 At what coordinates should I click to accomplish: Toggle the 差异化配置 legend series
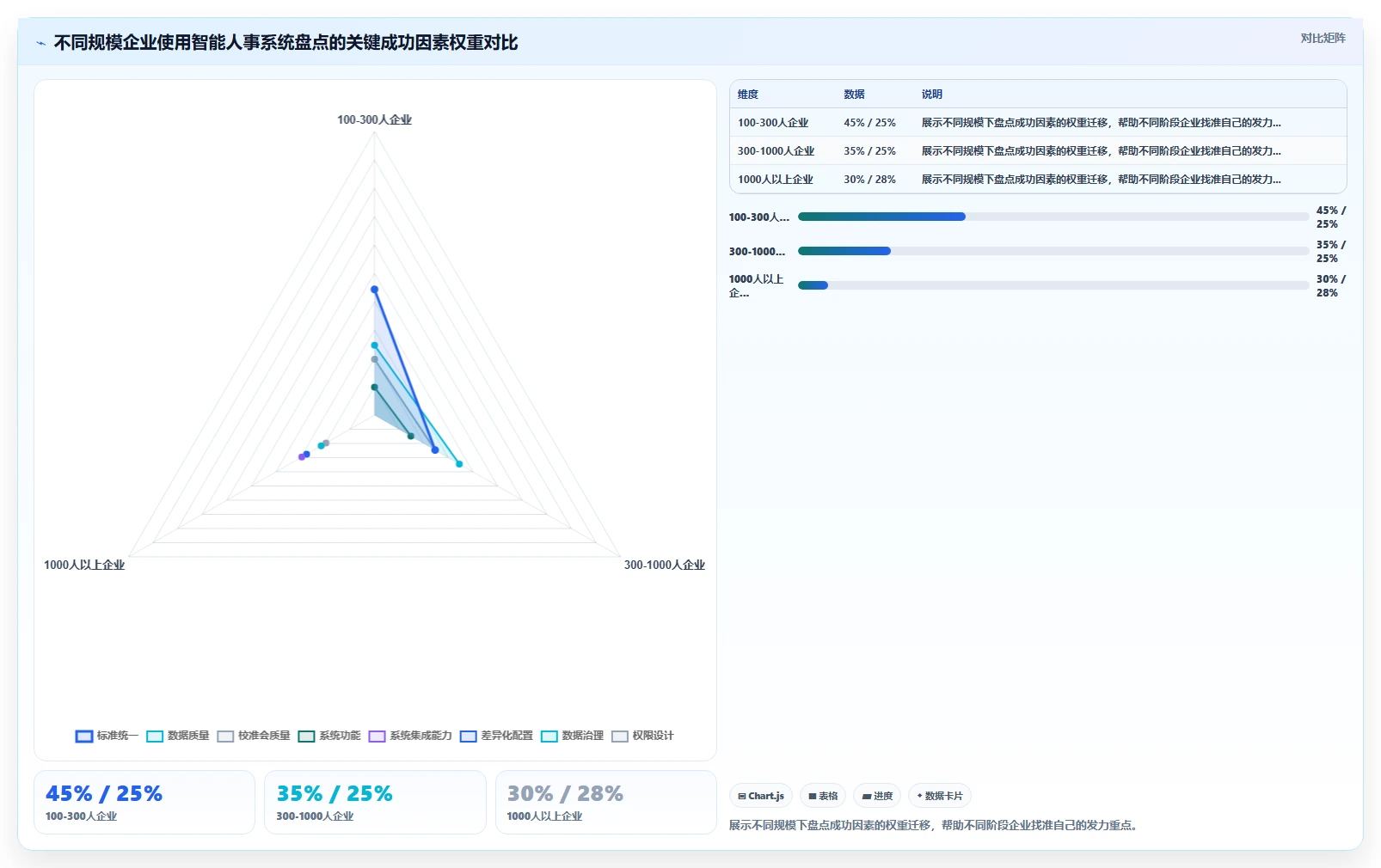[x=496, y=736]
